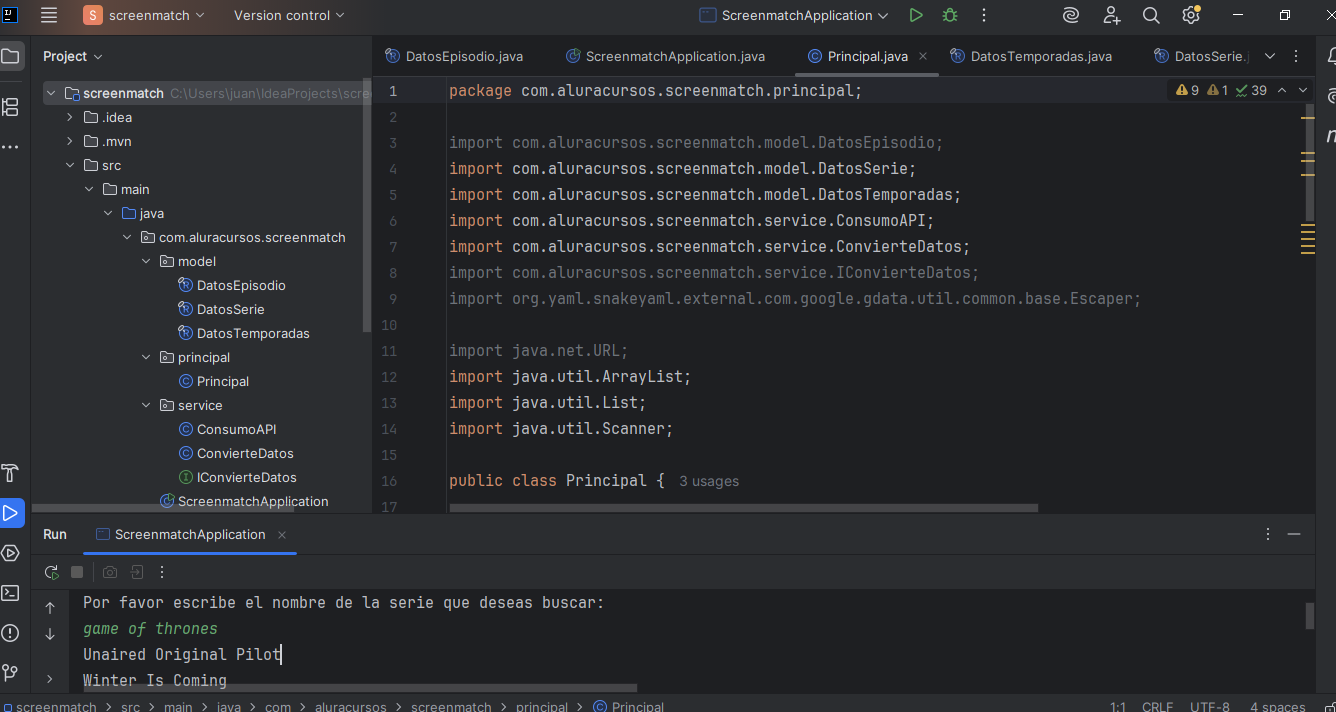Collapse the screenmatch root folder

51,93
